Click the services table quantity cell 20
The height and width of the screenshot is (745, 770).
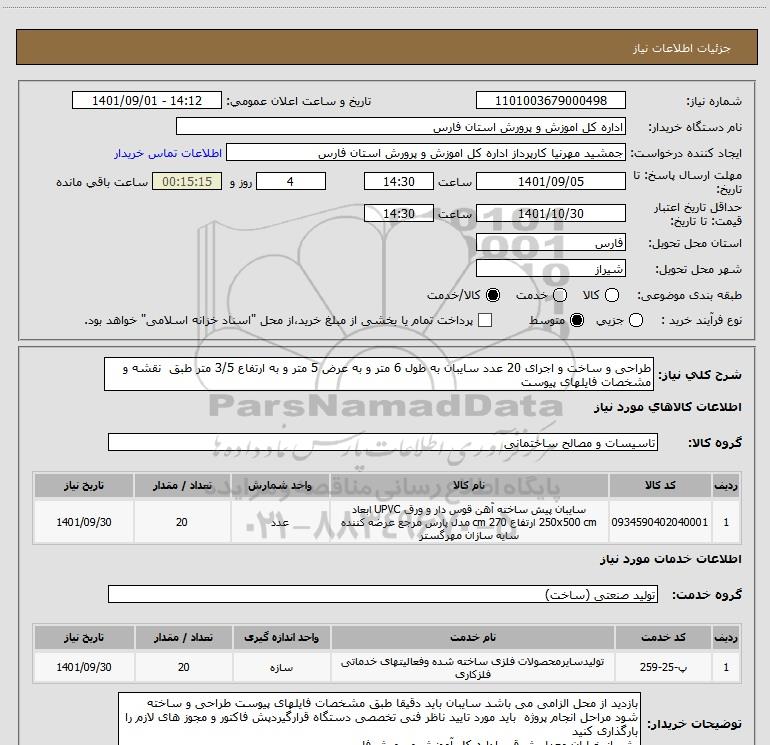(184, 667)
